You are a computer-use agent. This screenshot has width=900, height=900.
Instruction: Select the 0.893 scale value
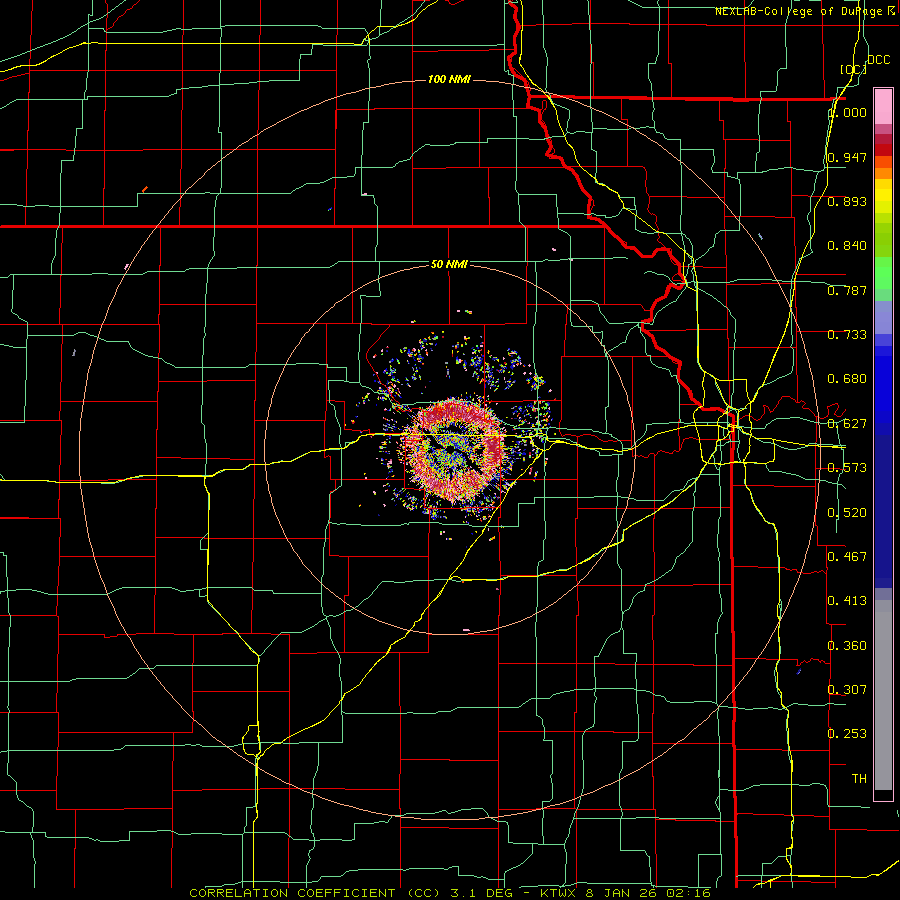[847, 201]
